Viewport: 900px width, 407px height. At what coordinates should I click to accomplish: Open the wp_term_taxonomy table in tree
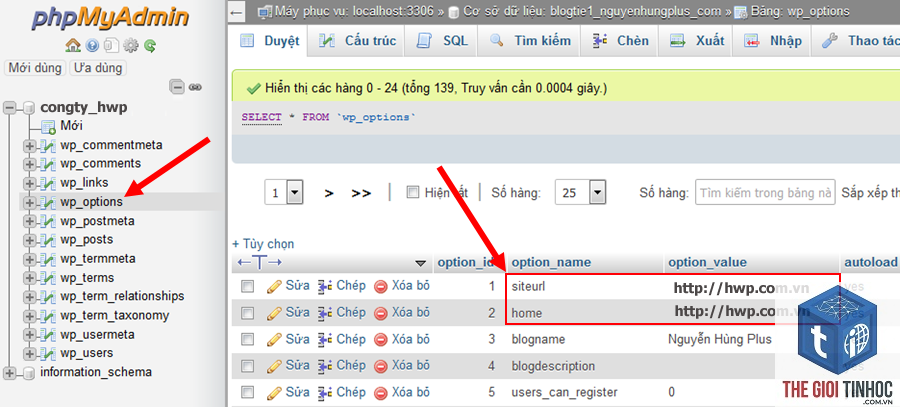pos(115,315)
